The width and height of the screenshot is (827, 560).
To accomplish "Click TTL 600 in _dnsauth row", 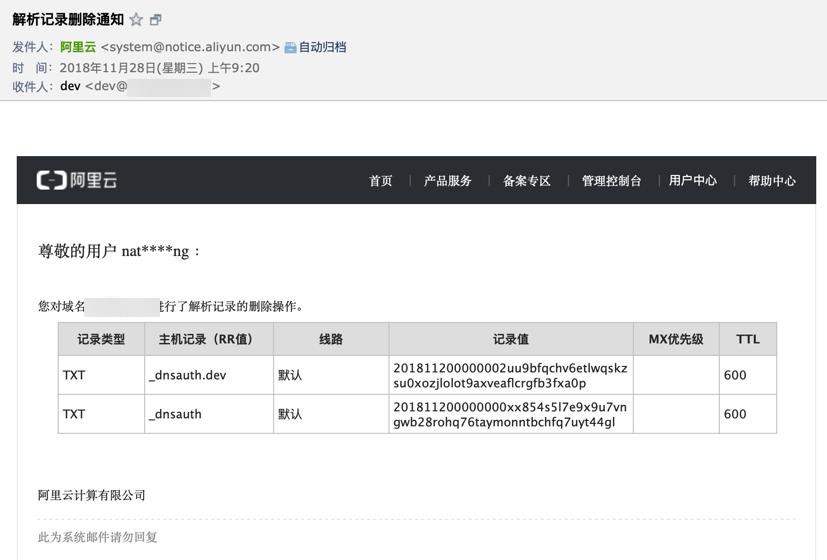I will point(735,414).
